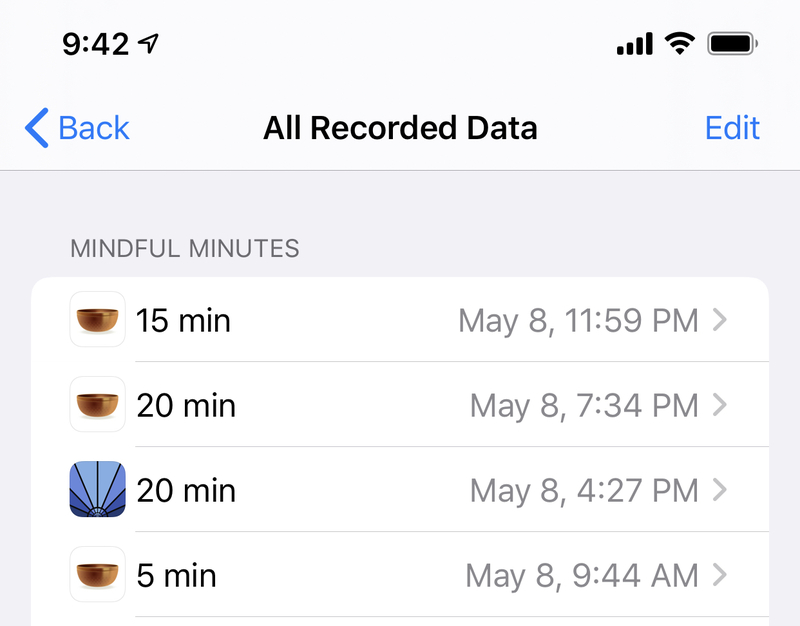Viewport: 800px width, 626px height.
Task: Tap the 9:42 clock in status bar
Action: 95,44
